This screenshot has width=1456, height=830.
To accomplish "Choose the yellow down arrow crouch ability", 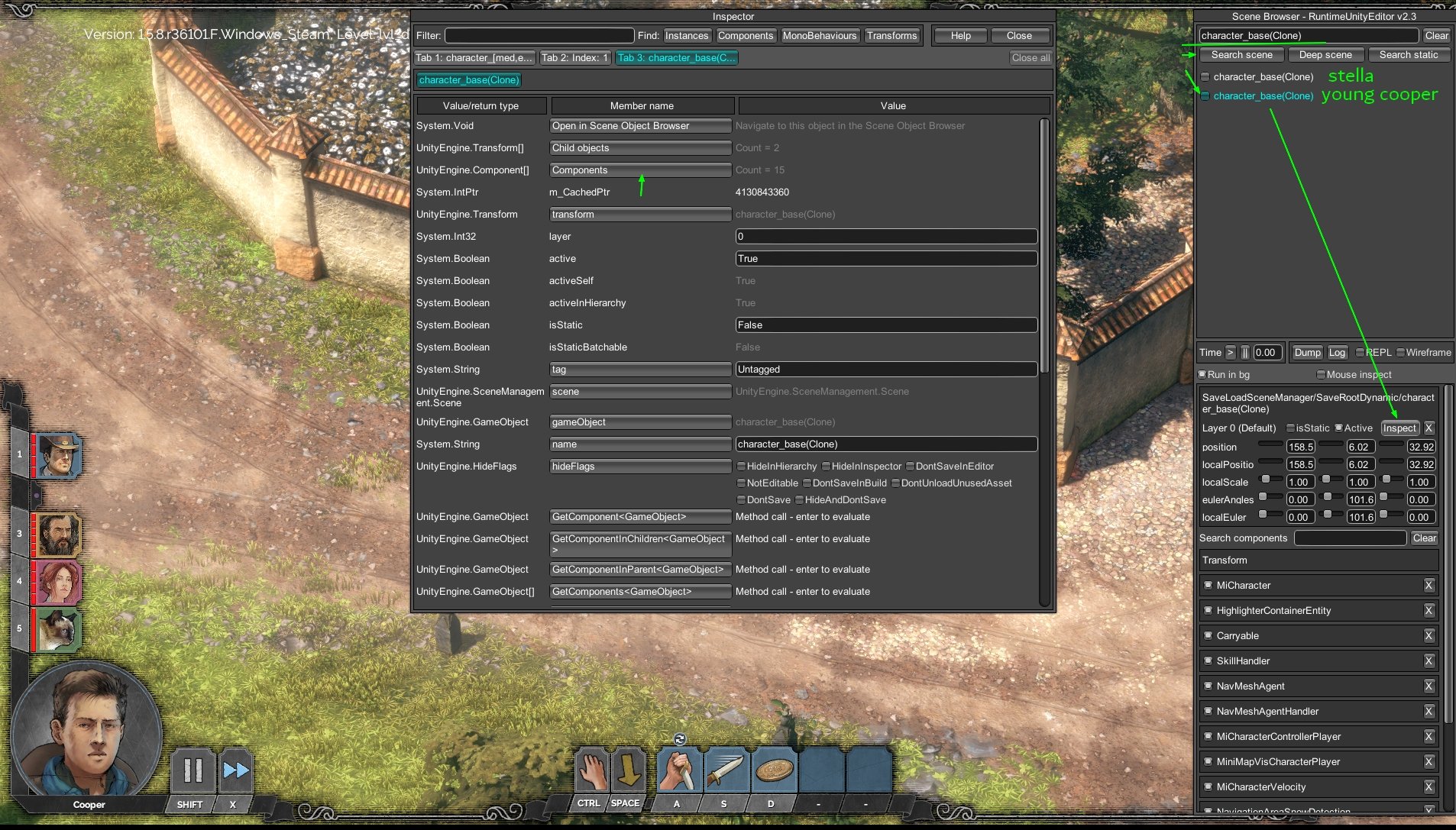I will (629, 770).
